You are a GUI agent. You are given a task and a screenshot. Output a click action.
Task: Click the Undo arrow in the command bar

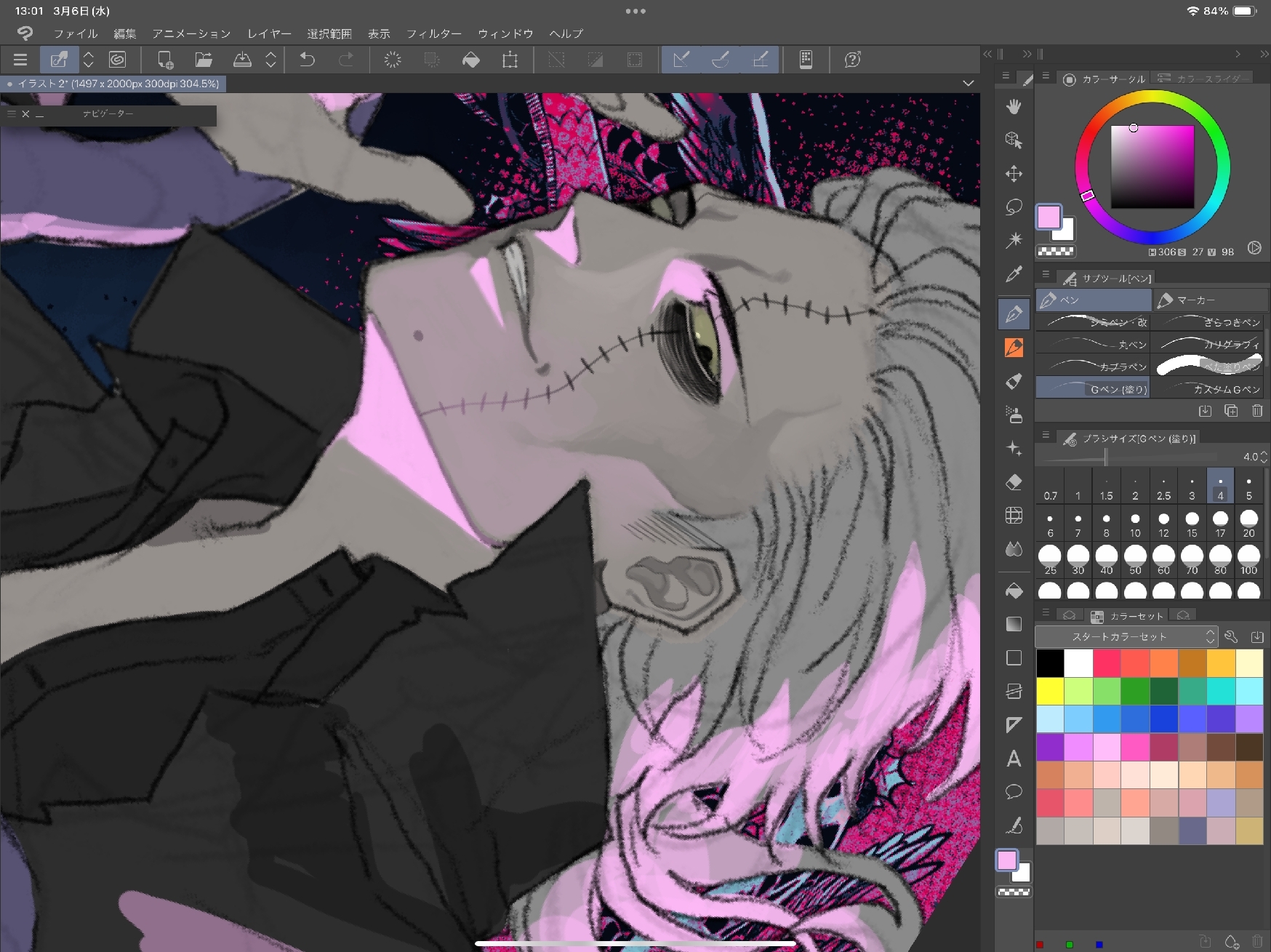pyautogui.click(x=308, y=60)
